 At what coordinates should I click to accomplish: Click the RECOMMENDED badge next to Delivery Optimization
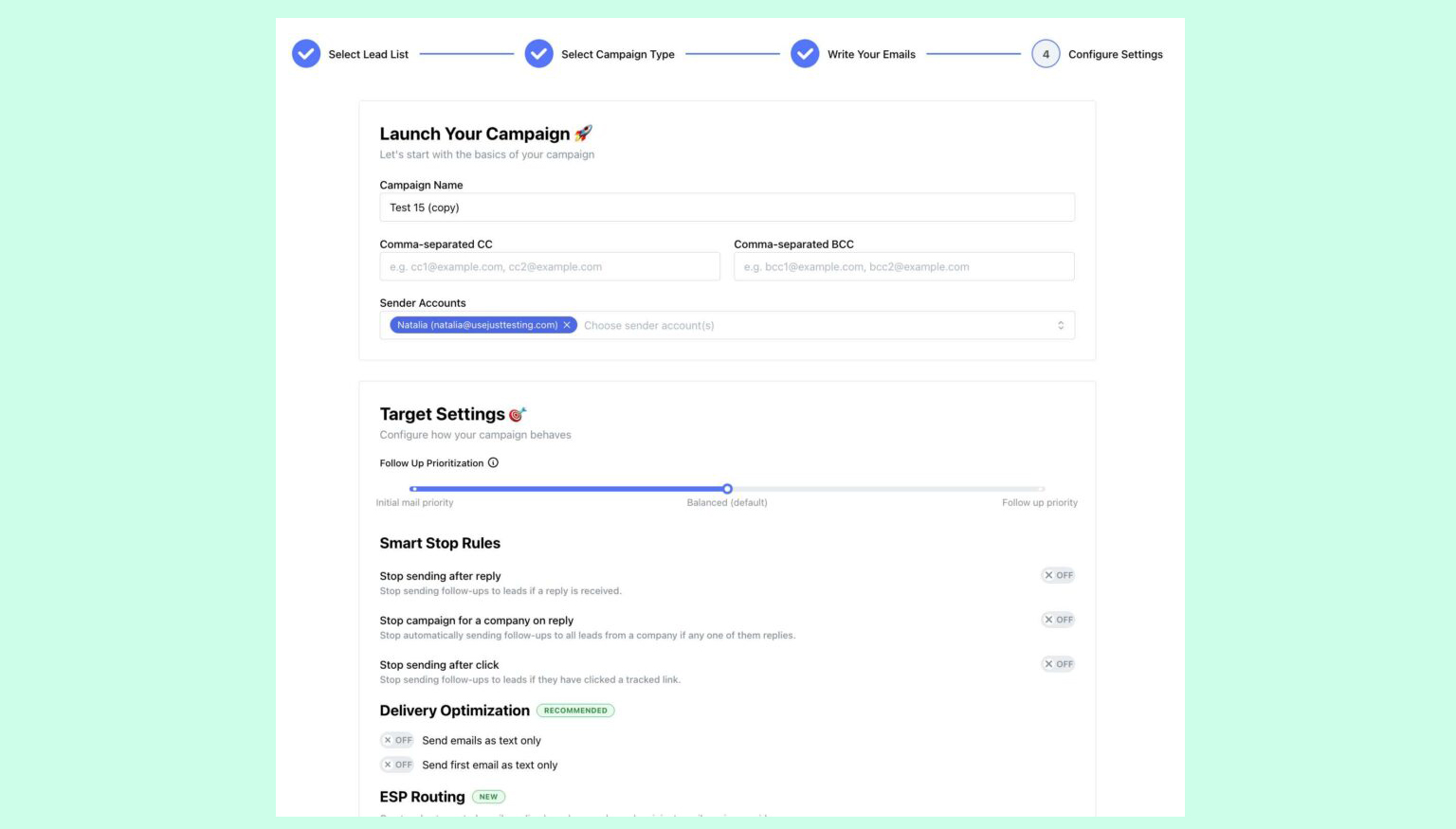[575, 710]
